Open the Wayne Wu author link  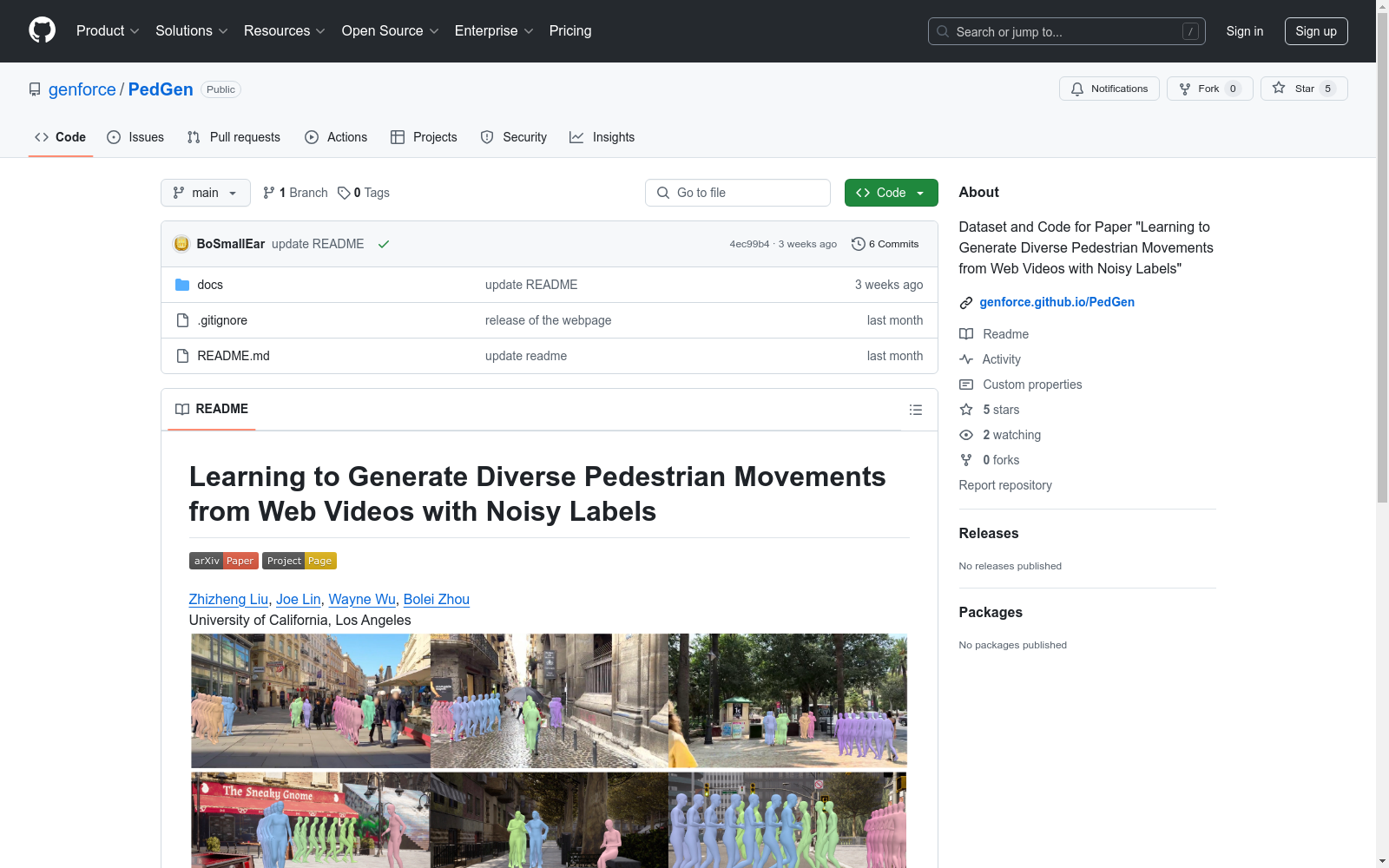[x=362, y=599]
